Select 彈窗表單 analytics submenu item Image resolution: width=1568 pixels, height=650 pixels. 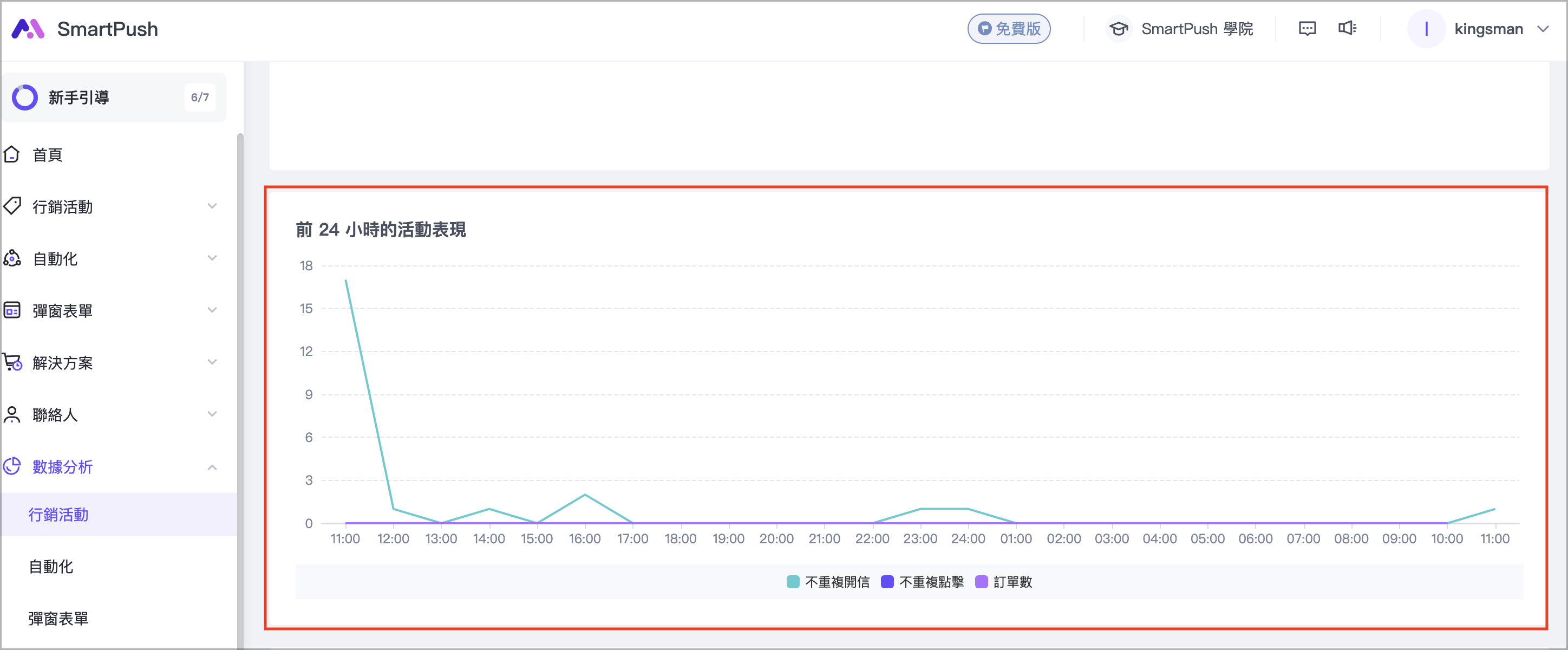(58, 619)
